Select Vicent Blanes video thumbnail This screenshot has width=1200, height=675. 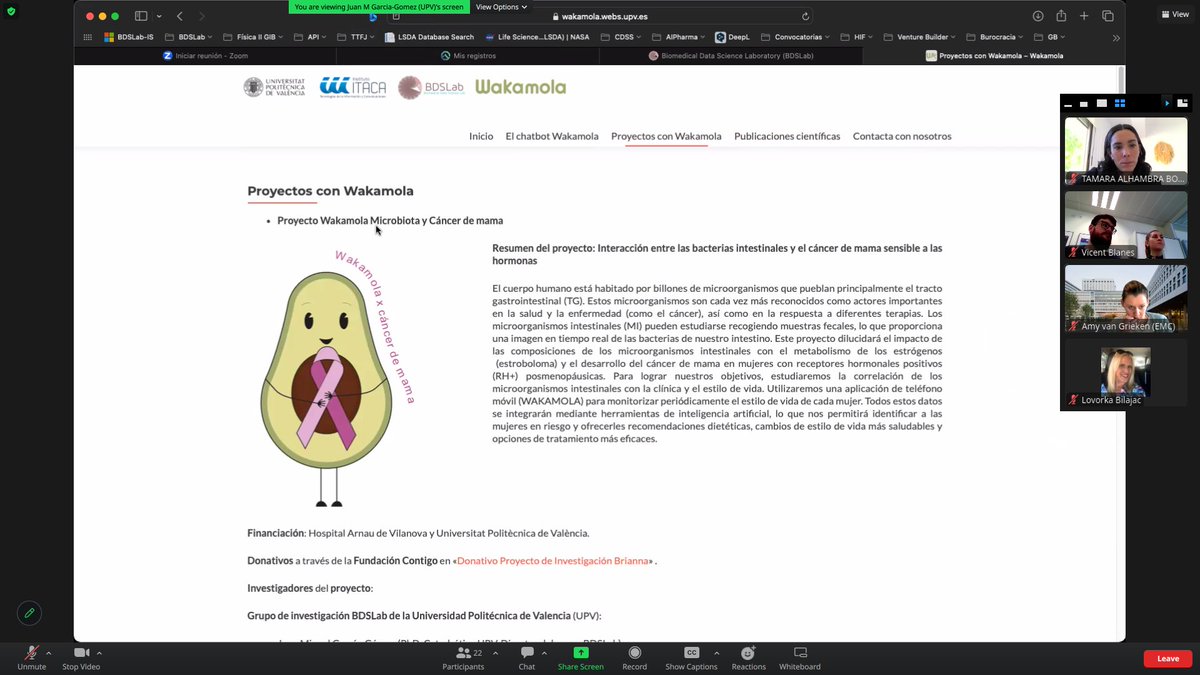tap(1126, 225)
